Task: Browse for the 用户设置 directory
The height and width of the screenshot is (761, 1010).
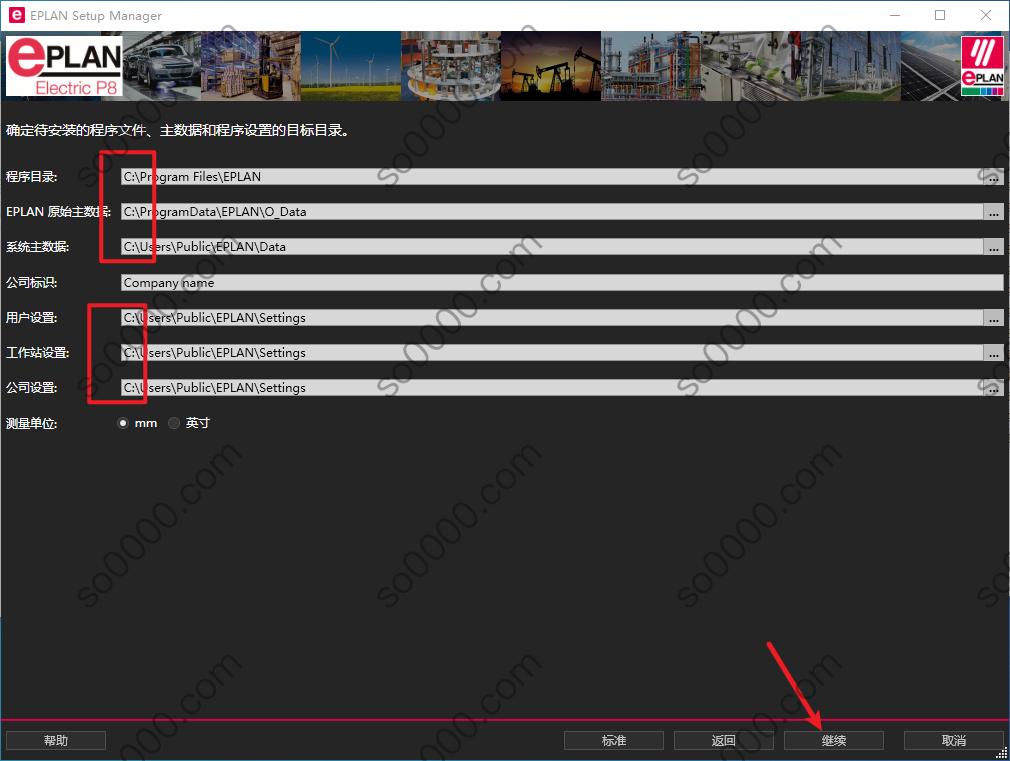Action: click(993, 318)
